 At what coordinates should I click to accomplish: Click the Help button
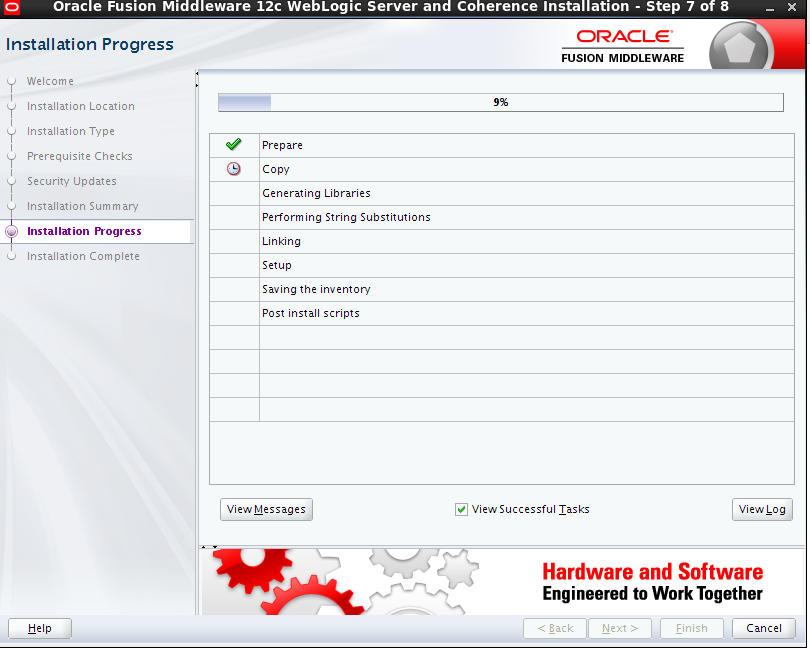point(40,628)
